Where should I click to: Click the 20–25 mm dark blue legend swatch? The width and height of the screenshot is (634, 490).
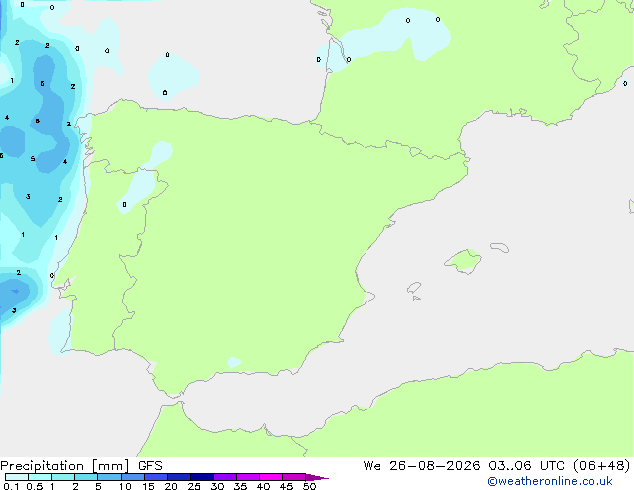179,477
